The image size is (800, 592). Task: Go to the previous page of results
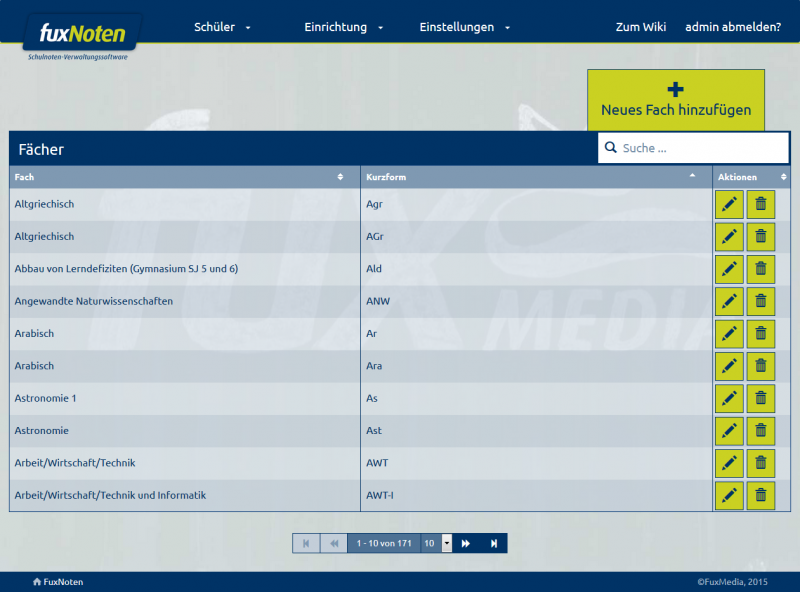334,544
